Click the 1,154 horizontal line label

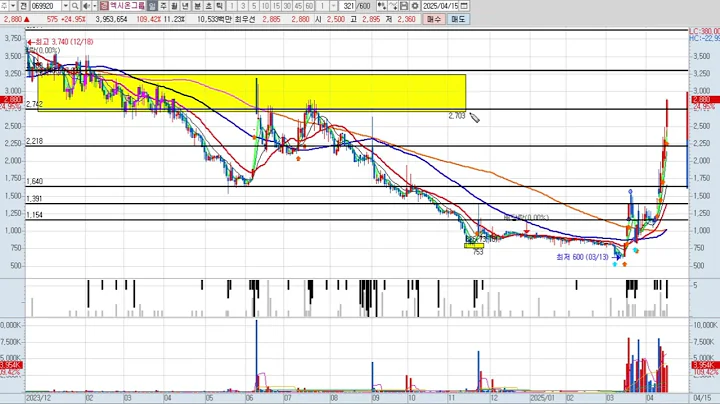[x=34, y=215]
